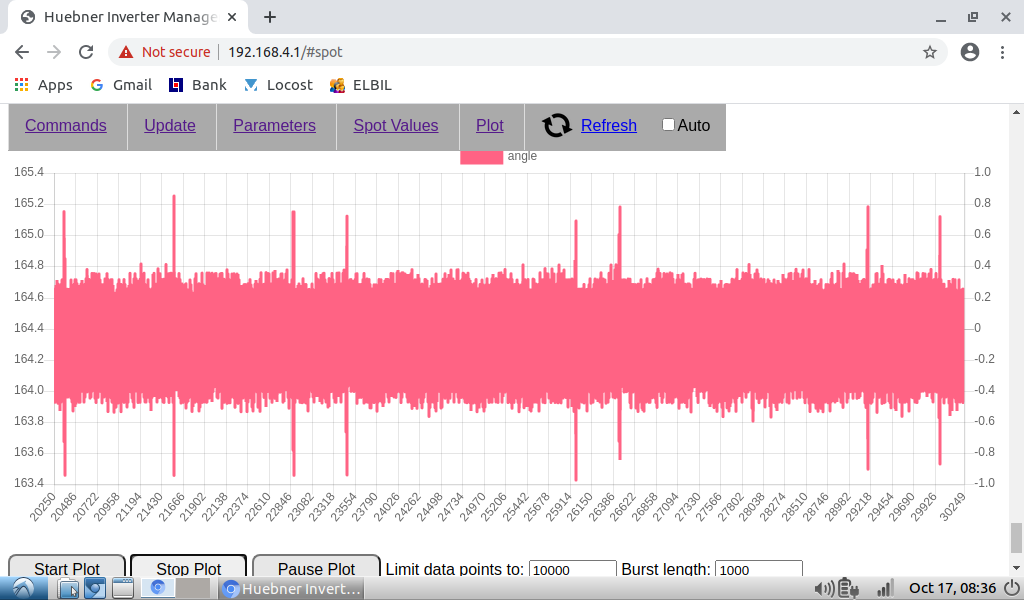Open the Chrome profile account icon
Screen dimensions: 1024x600
click(x=969, y=52)
